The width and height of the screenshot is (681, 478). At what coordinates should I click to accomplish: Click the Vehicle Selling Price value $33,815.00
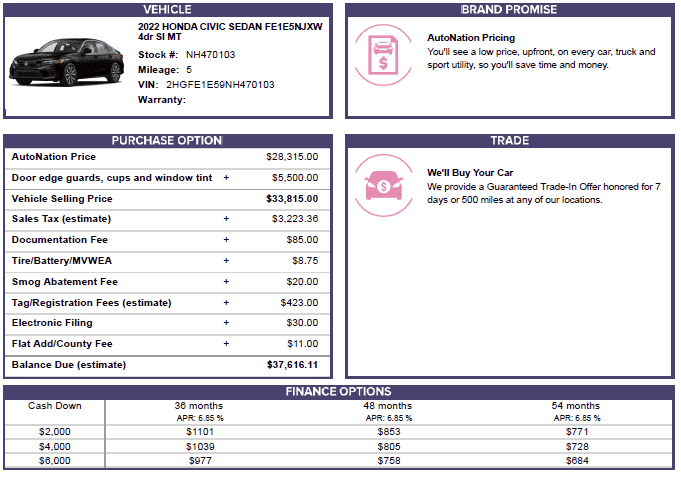click(292, 199)
